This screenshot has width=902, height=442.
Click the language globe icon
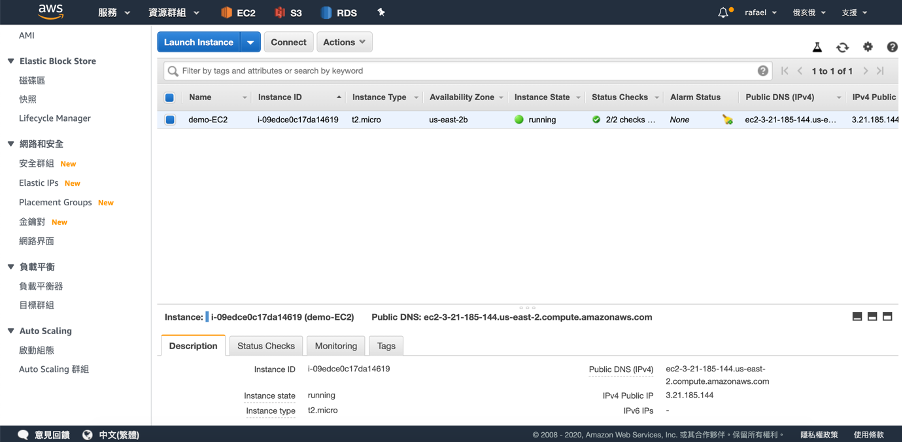[87, 435]
